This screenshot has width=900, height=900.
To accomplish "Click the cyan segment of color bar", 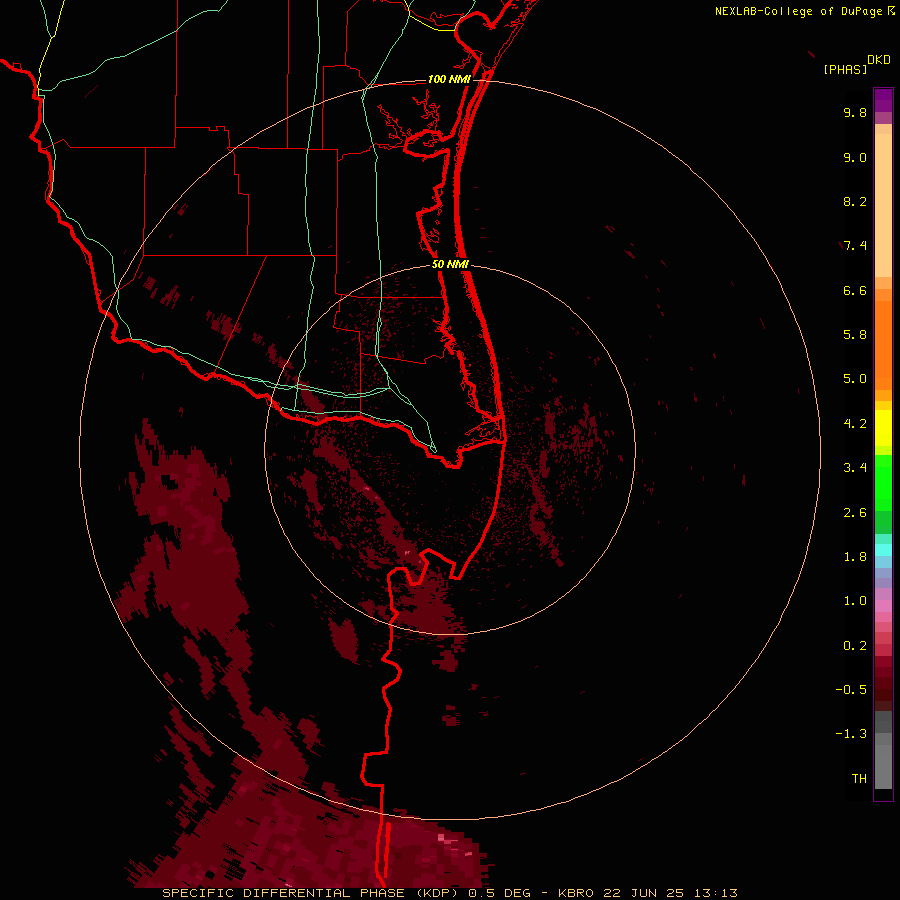I will [883, 550].
